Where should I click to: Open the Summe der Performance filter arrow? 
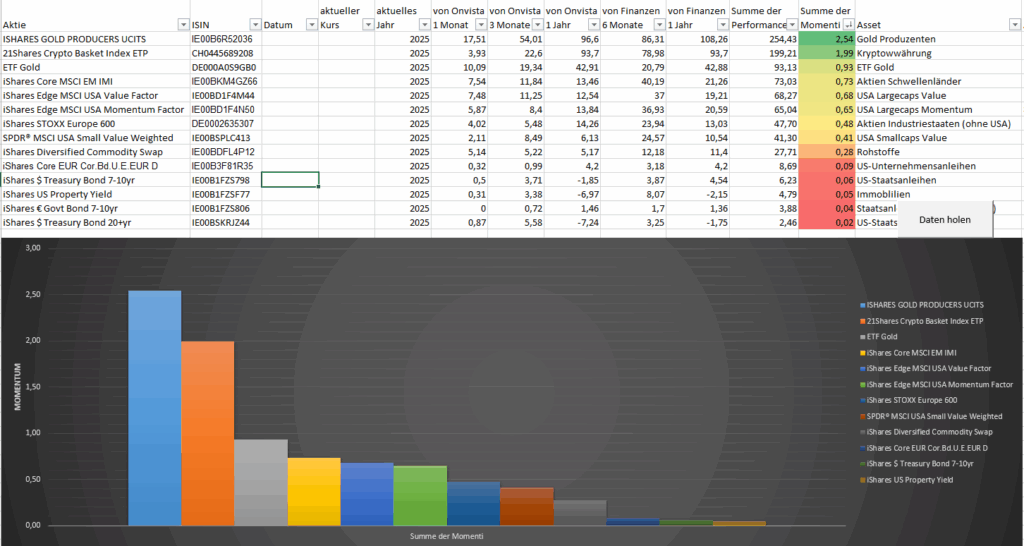pos(791,24)
